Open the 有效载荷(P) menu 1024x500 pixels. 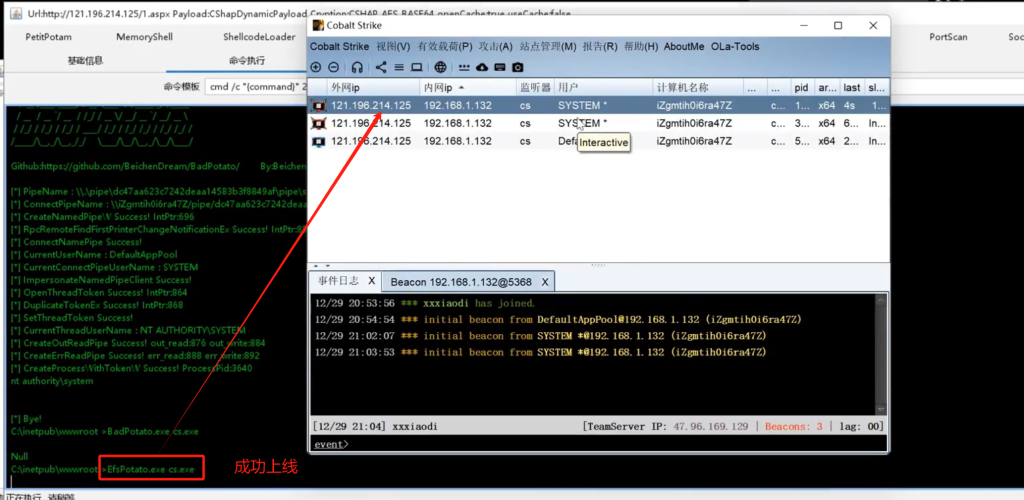click(445, 46)
